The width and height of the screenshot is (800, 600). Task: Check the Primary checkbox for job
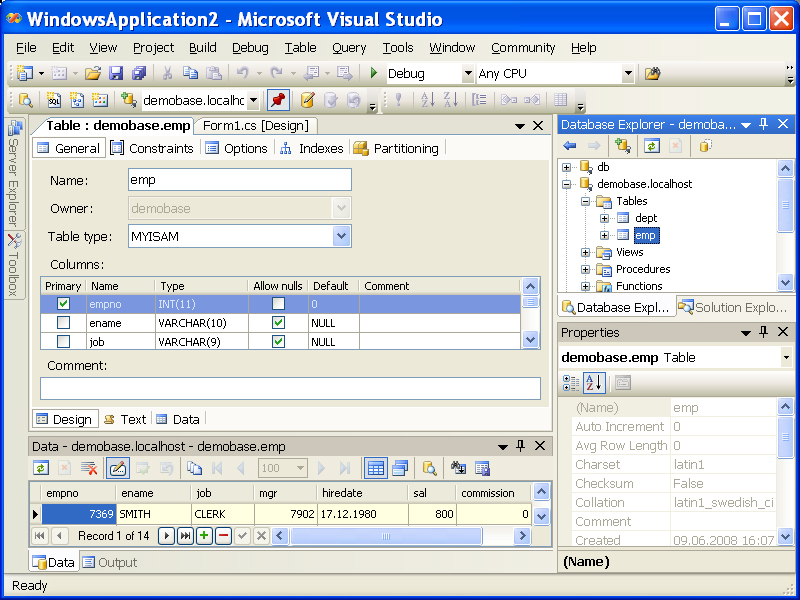coord(63,341)
